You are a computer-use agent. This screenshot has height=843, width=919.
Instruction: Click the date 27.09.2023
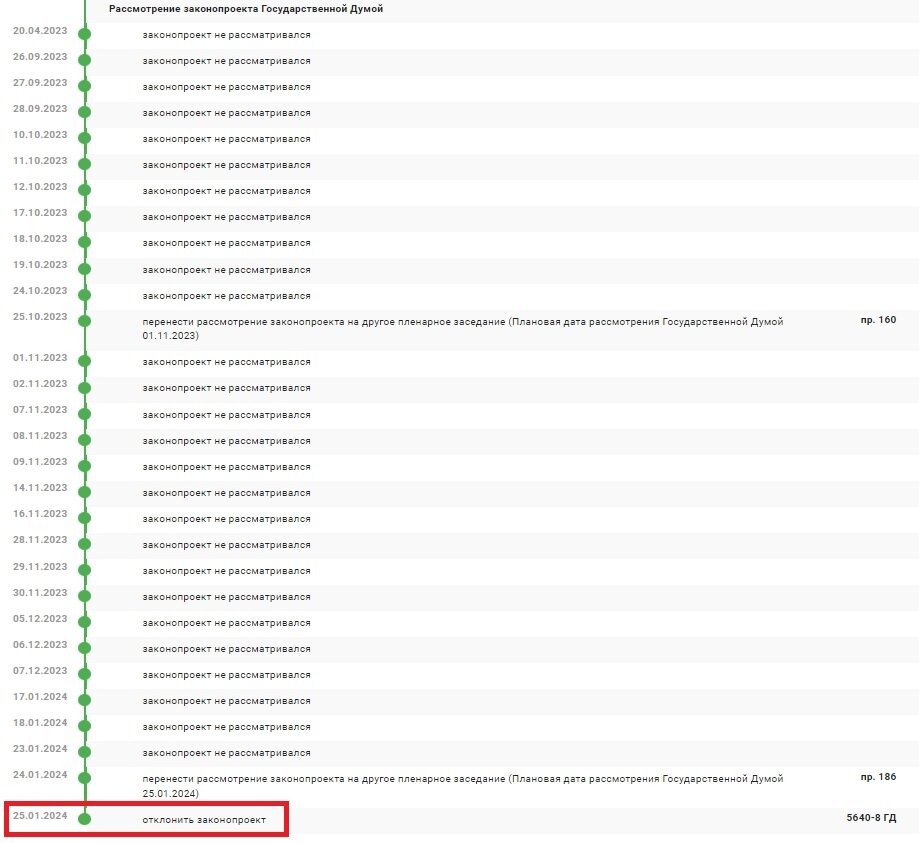click(40, 83)
